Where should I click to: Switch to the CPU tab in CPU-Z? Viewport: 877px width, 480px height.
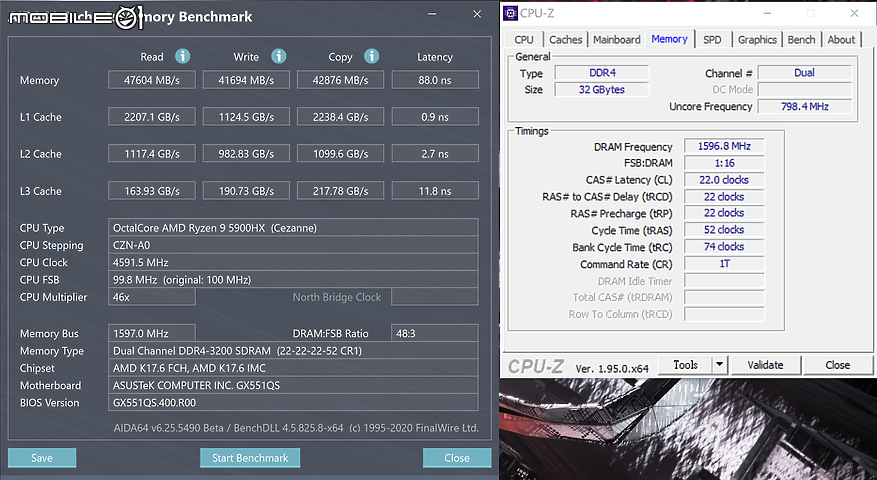coord(524,40)
